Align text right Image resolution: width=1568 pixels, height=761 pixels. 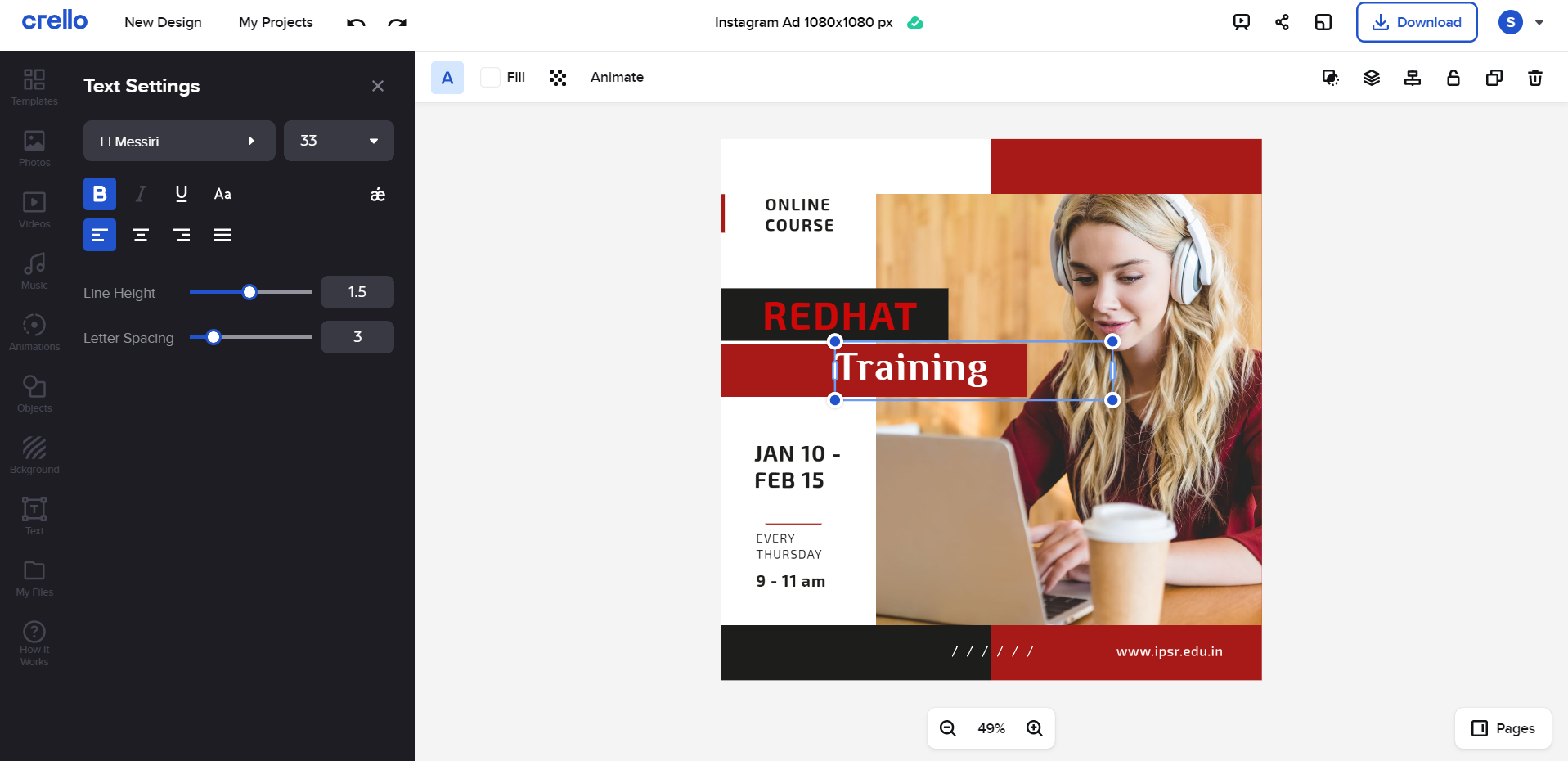(182, 235)
